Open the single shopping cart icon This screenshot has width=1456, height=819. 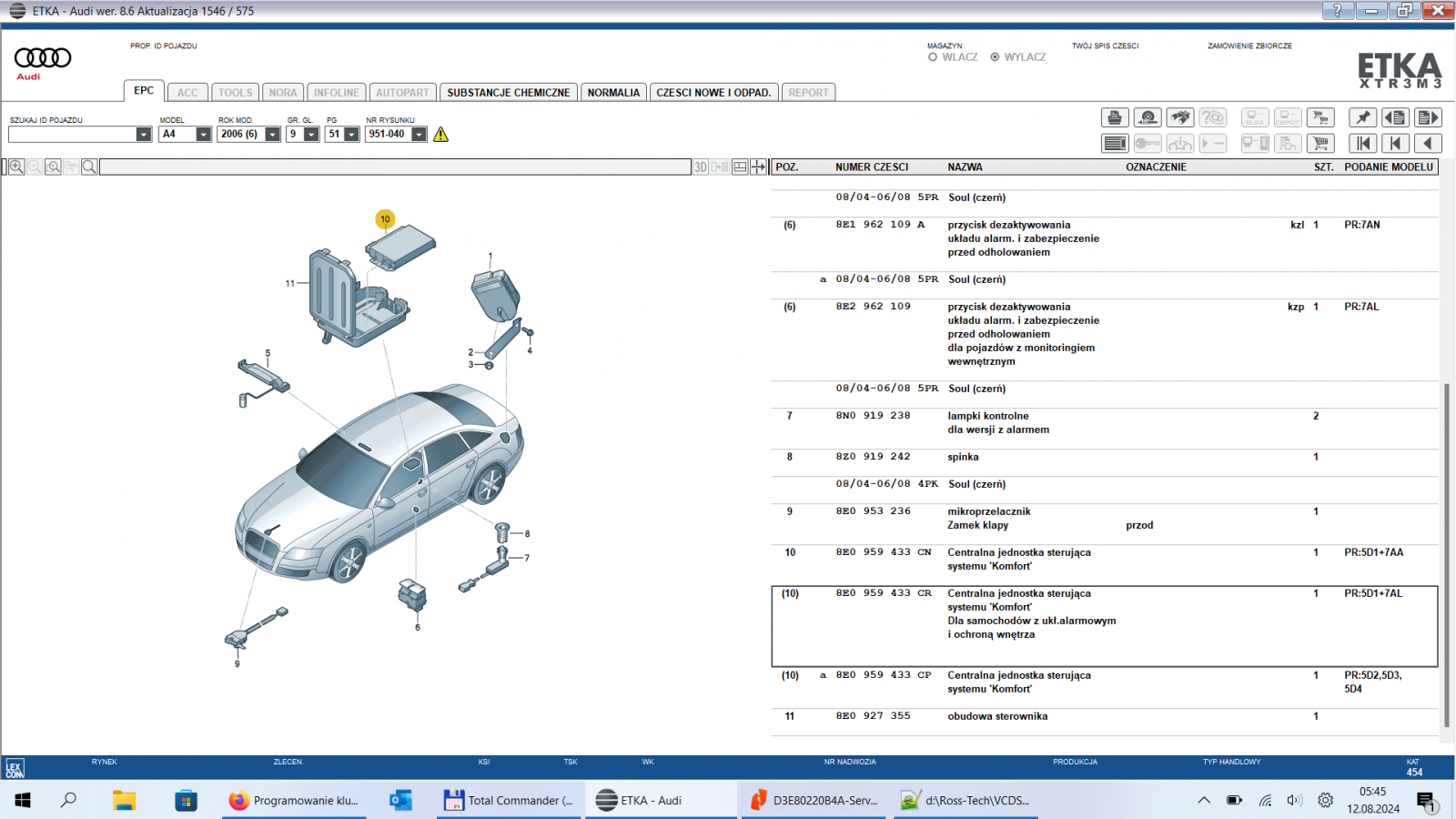pyautogui.click(x=1320, y=143)
